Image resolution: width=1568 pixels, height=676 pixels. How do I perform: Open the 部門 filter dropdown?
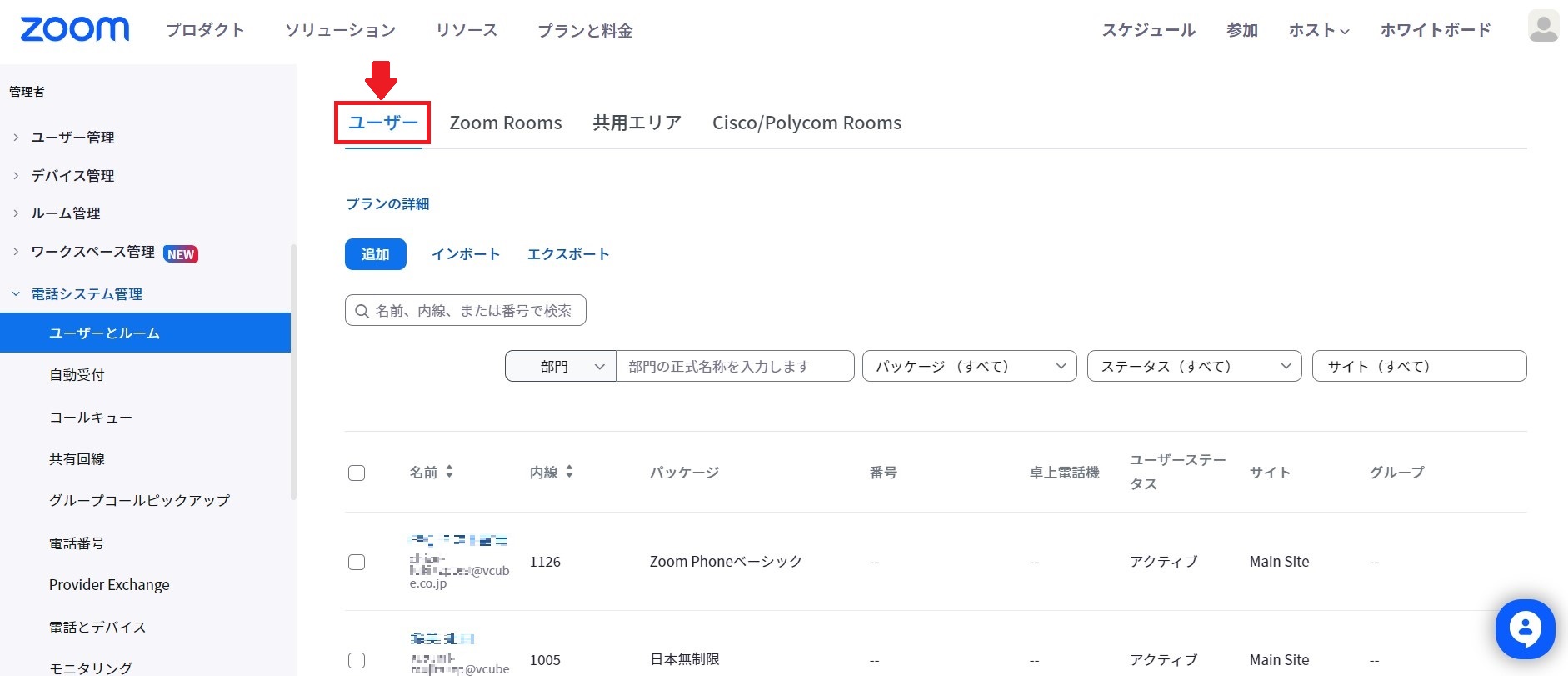pos(561,366)
